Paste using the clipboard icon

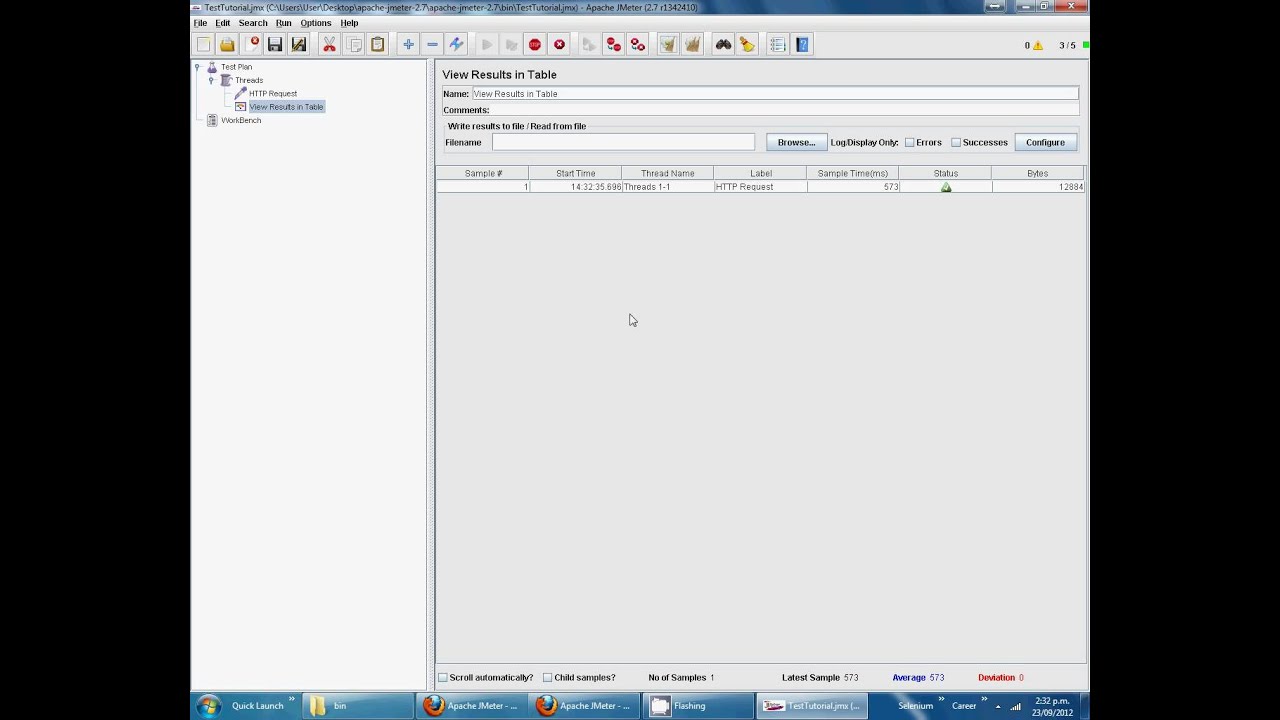(377, 45)
